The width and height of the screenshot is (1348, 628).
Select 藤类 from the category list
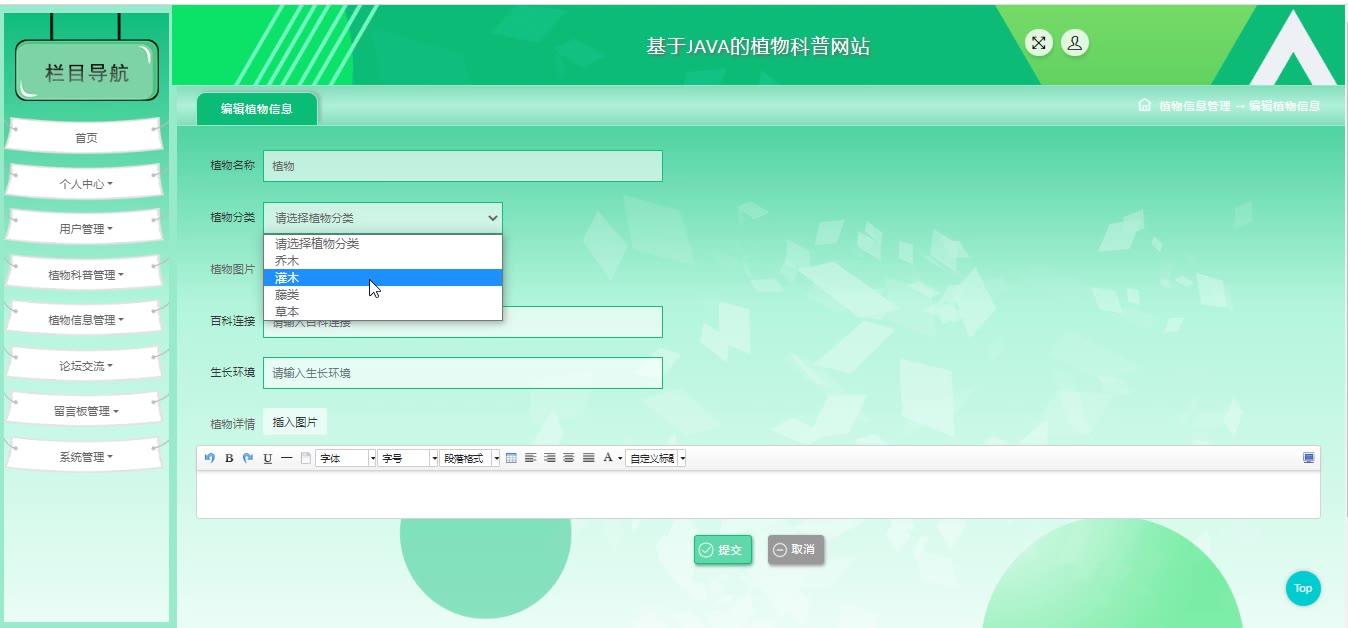point(383,294)
